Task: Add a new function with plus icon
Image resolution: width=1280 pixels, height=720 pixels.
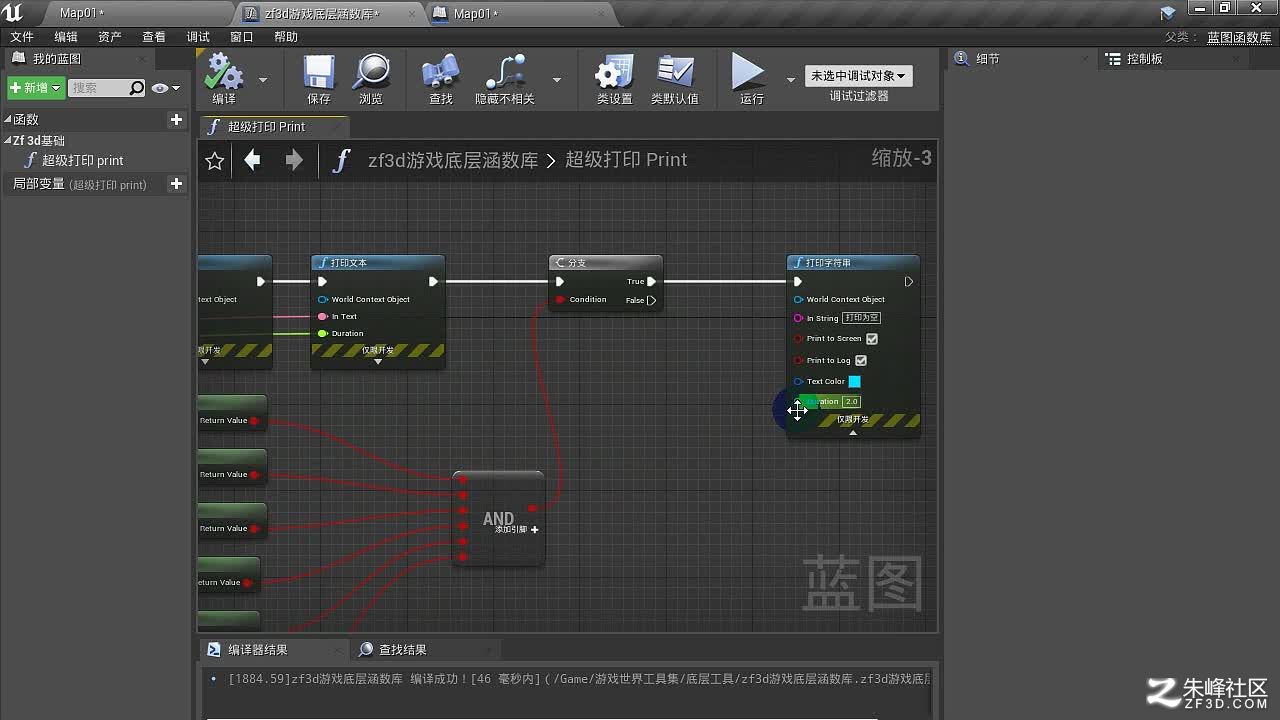Action: click(177, 120)
